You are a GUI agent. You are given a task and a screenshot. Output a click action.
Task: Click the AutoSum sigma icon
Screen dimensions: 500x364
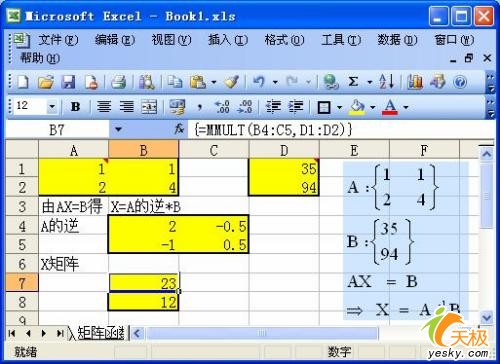coord(353,81)
